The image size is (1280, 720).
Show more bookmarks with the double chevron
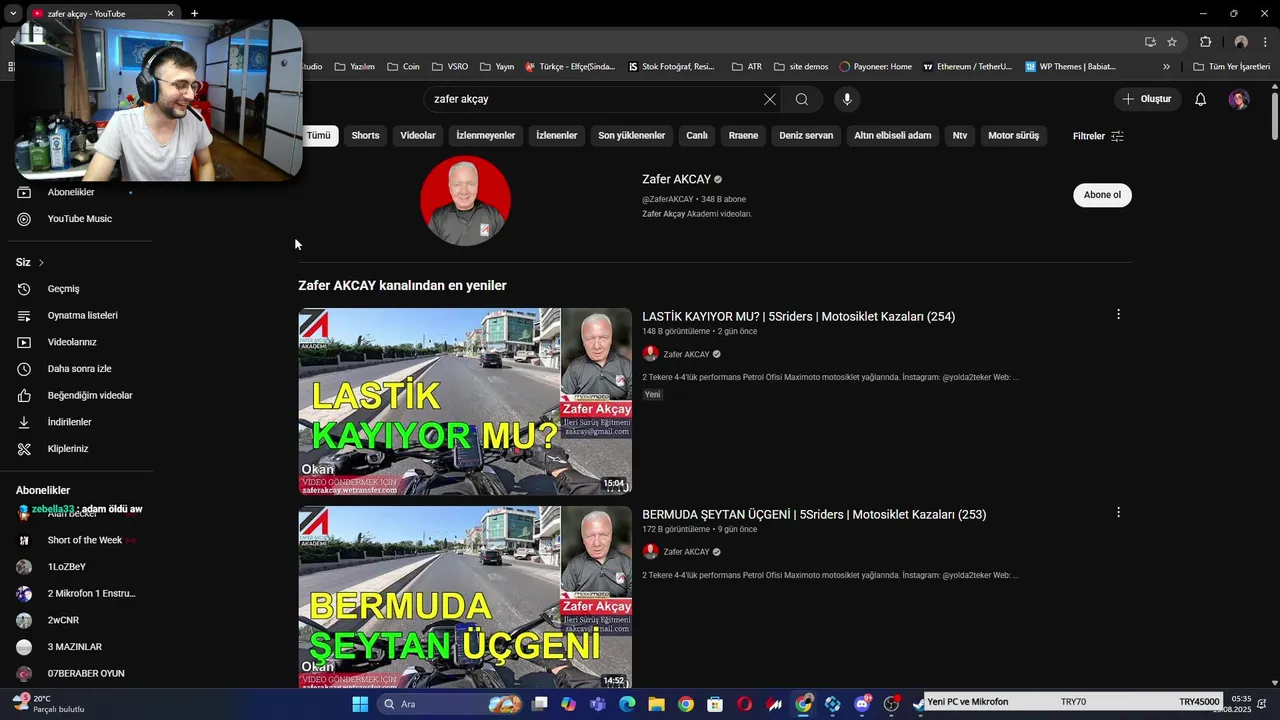(x=1166, y=67)
